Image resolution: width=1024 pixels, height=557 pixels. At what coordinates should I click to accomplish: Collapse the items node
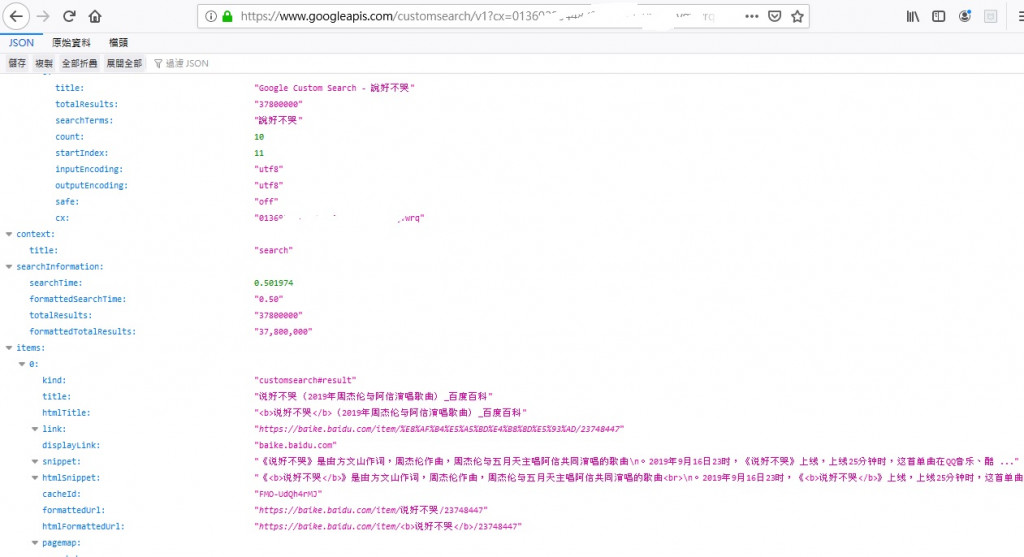tap(9, 347)
